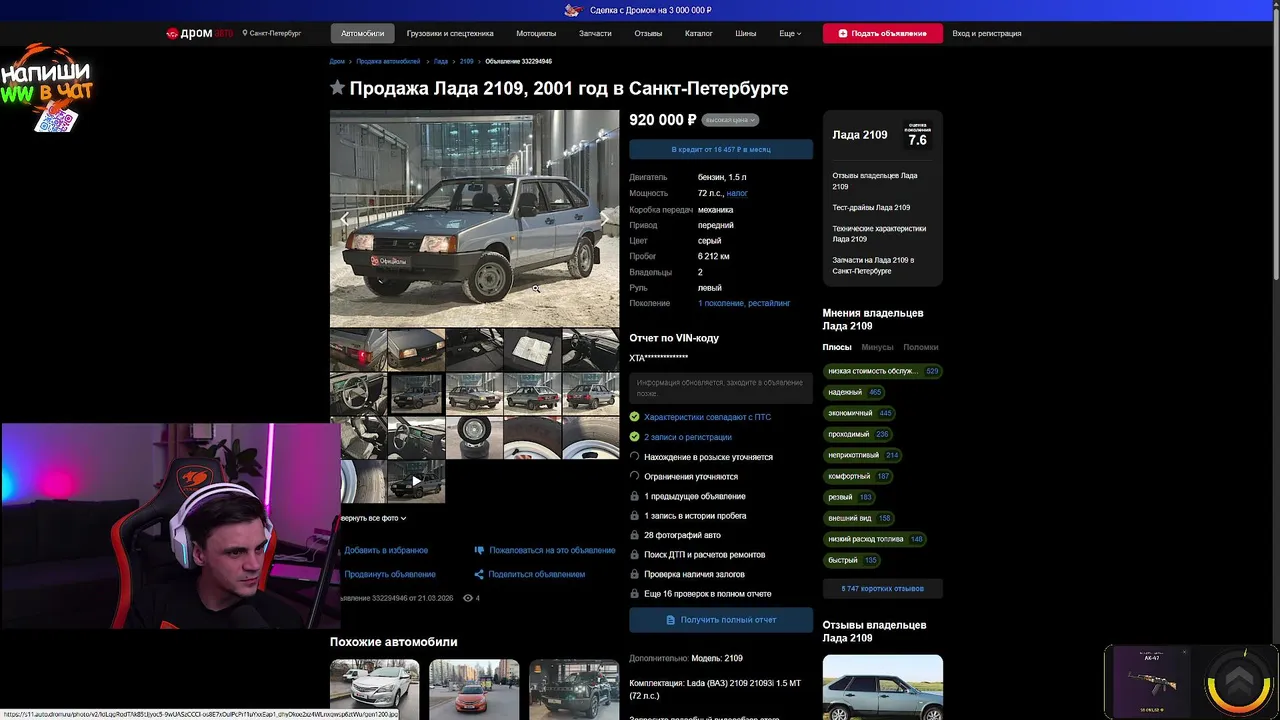Click green check beside Характеристики совпадают с ПТС

point(634,417)
